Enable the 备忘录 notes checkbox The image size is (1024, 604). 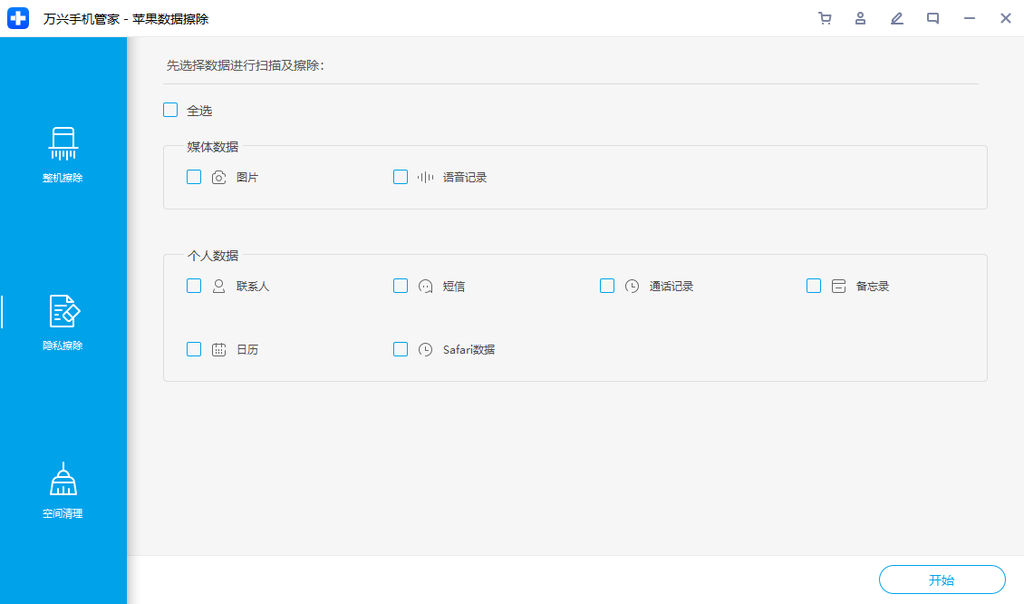(814, 286)
